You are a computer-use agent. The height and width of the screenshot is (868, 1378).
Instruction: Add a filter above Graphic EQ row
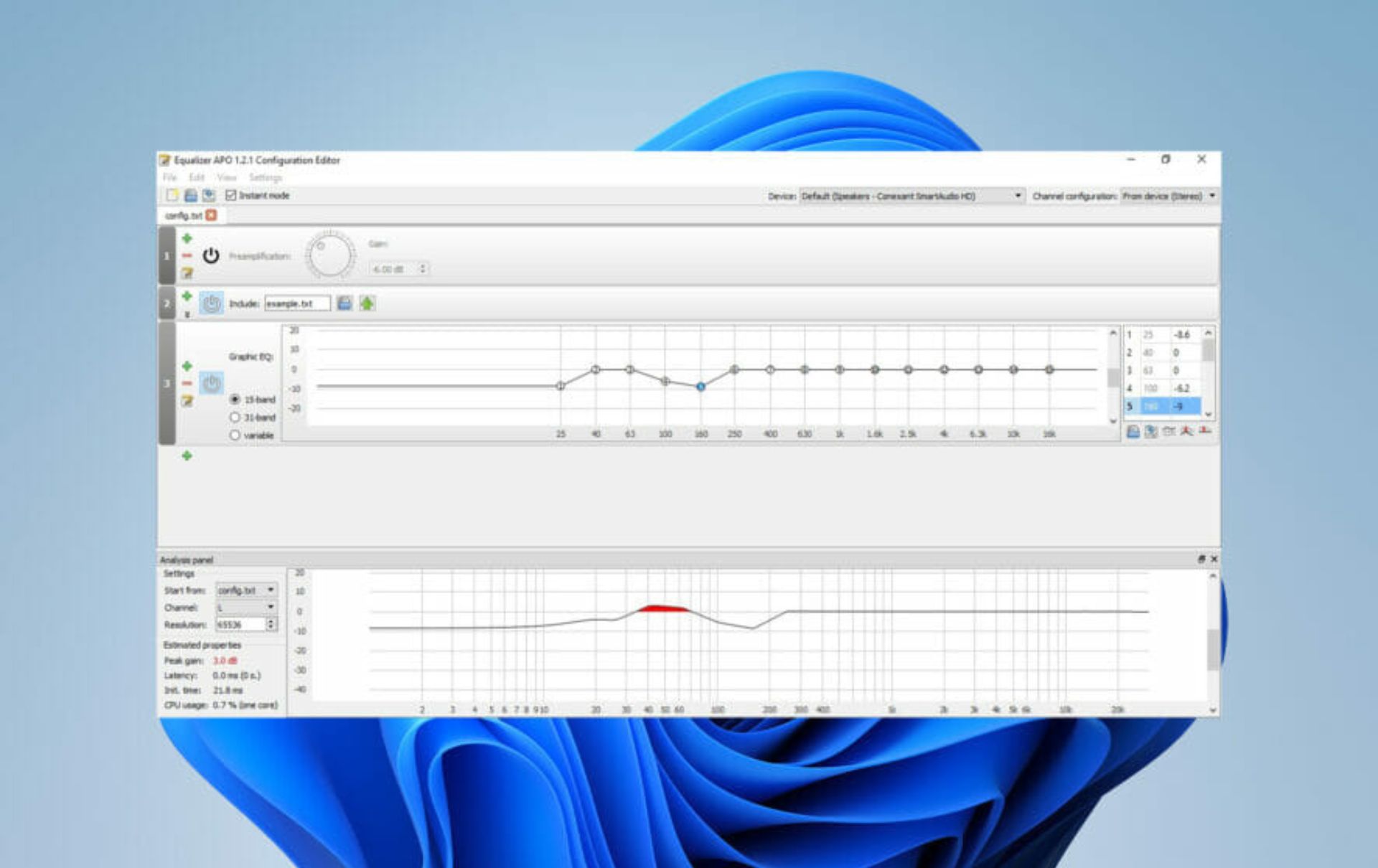[x=187, y=366]
